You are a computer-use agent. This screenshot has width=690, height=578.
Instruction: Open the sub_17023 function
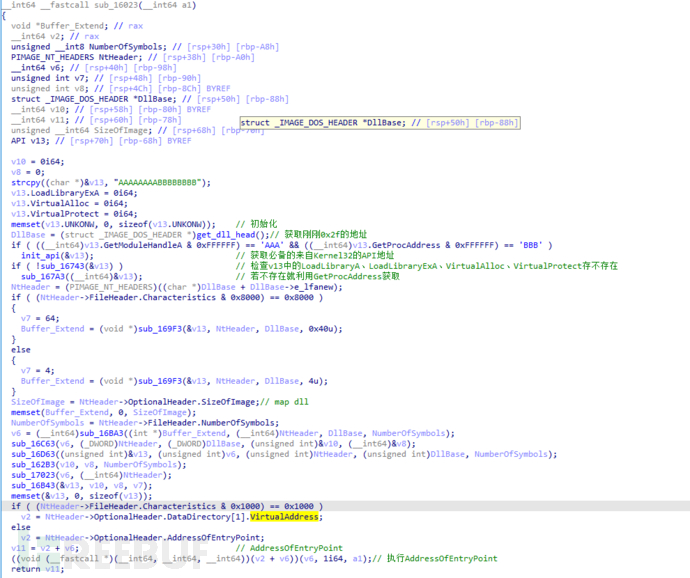(x=33, y=475)
